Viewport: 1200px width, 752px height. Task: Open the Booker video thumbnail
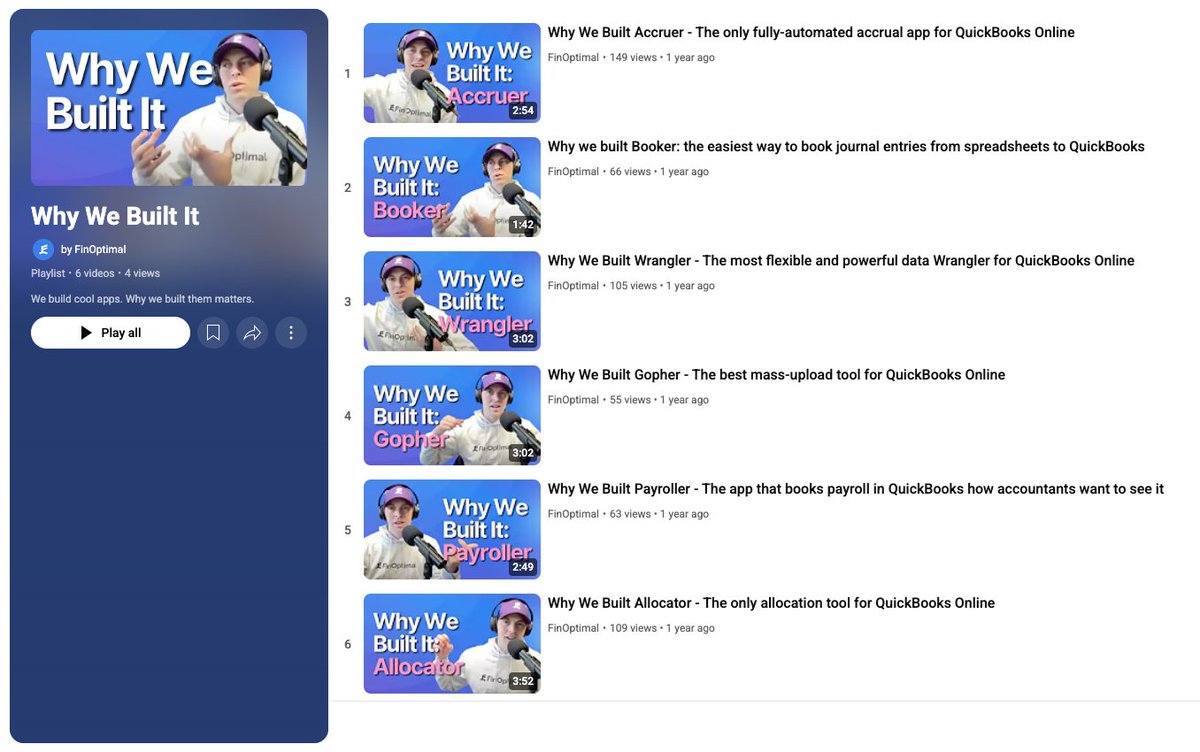tap(452, 187)
